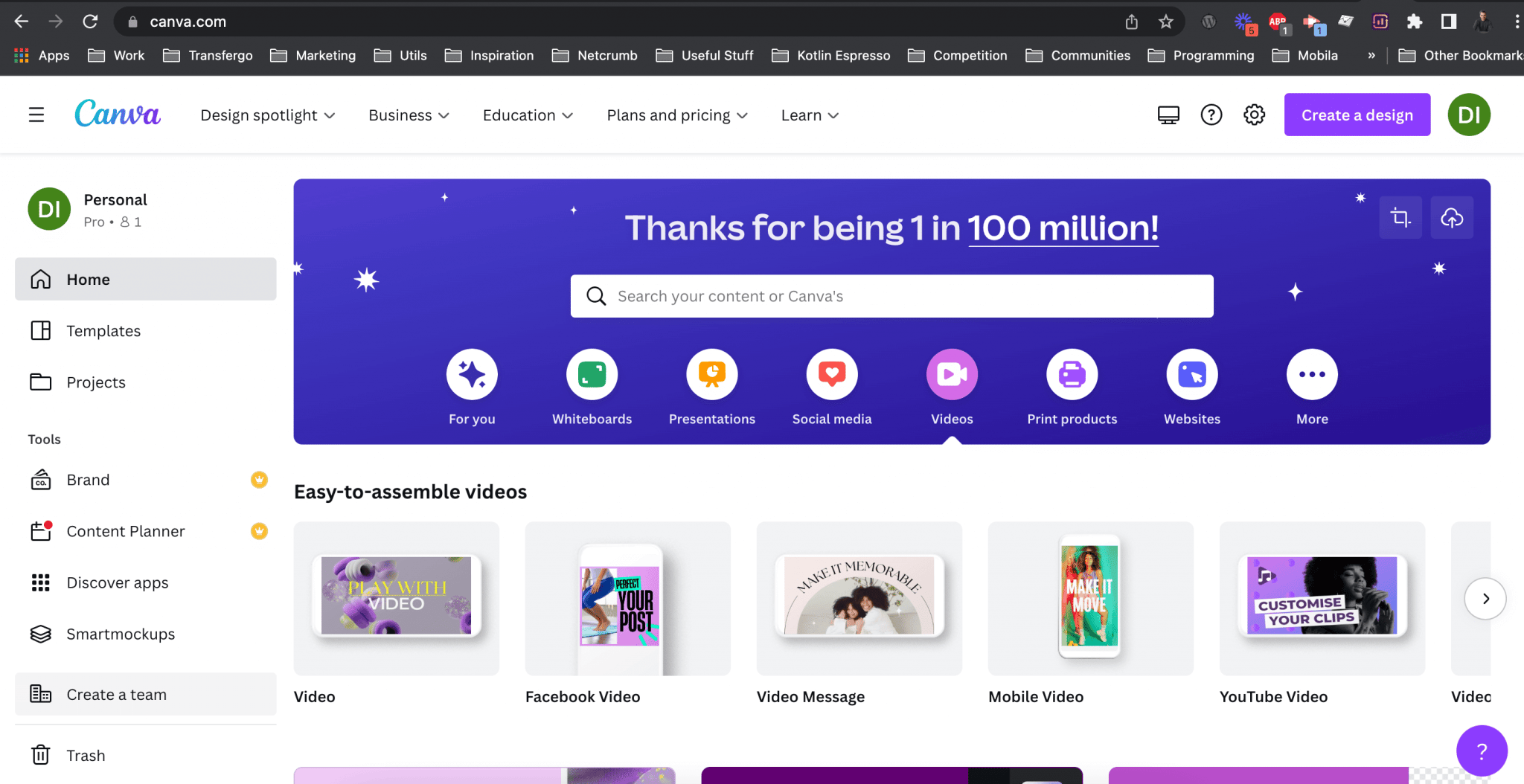Open the Websites category icon

[1191, 374]
